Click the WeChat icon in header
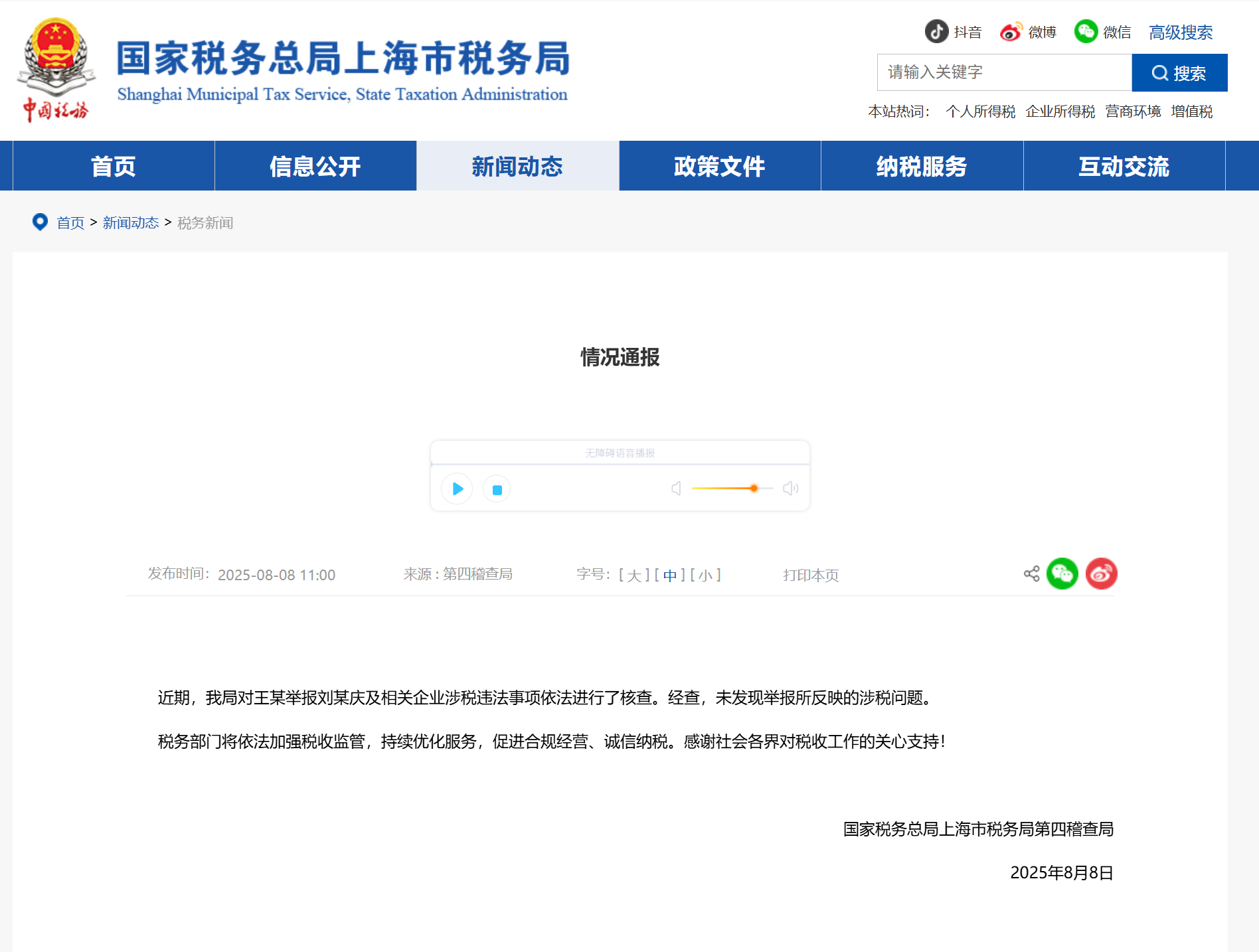This screenshot has width=1259, height=952. [1086, 31]
